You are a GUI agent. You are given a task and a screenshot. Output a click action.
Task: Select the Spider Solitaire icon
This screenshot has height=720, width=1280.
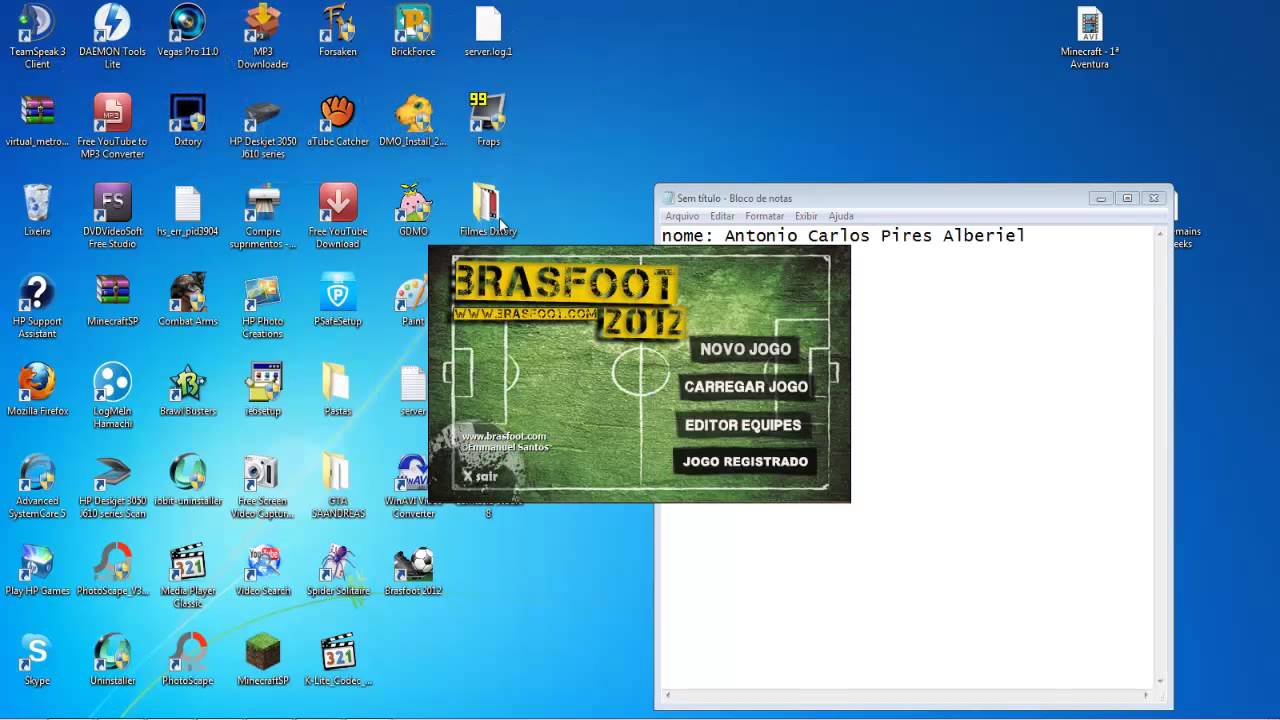tap(338, 571)
